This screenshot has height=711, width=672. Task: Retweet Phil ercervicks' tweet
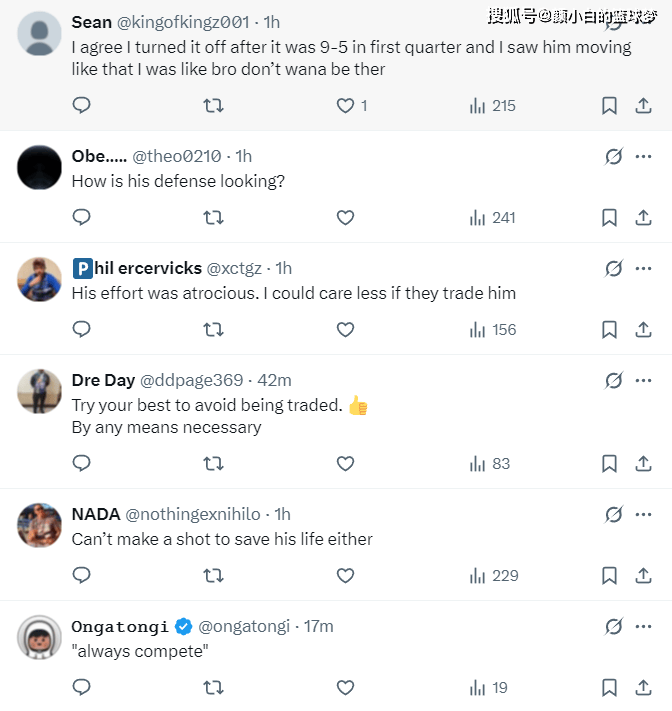pos(213,329)
